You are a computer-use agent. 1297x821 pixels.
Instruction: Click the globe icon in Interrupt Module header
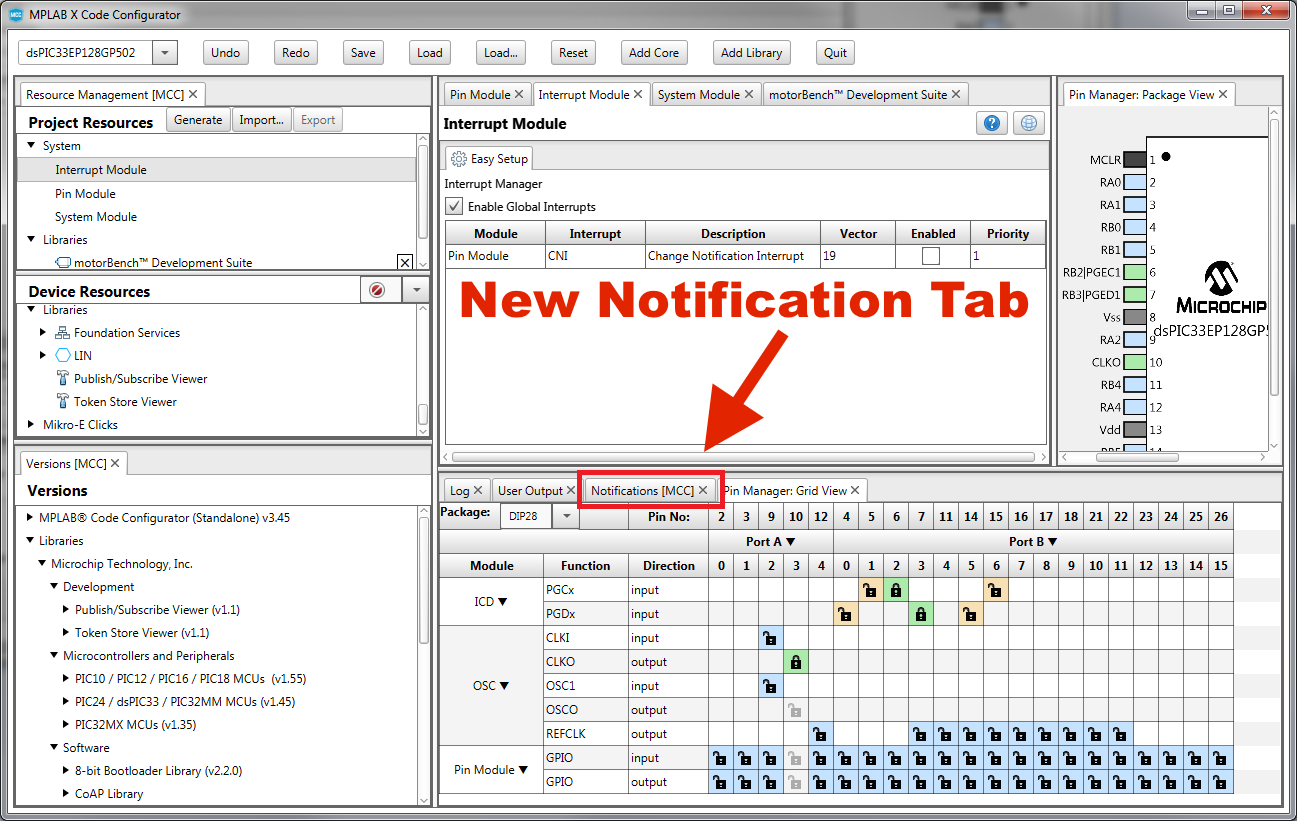pyautogui.click(x=1027, y=123)
